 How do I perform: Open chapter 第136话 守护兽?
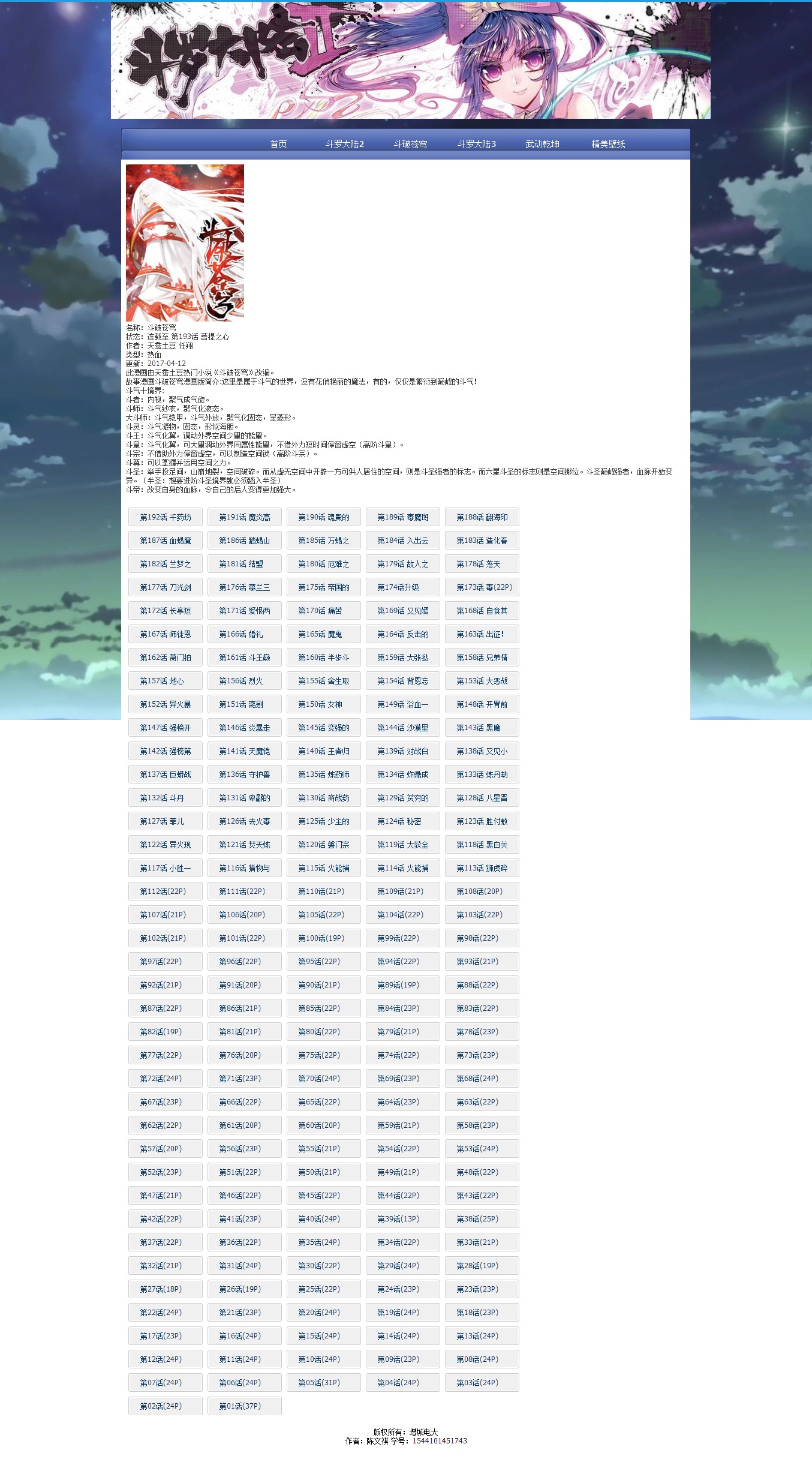tap(245, 774)
